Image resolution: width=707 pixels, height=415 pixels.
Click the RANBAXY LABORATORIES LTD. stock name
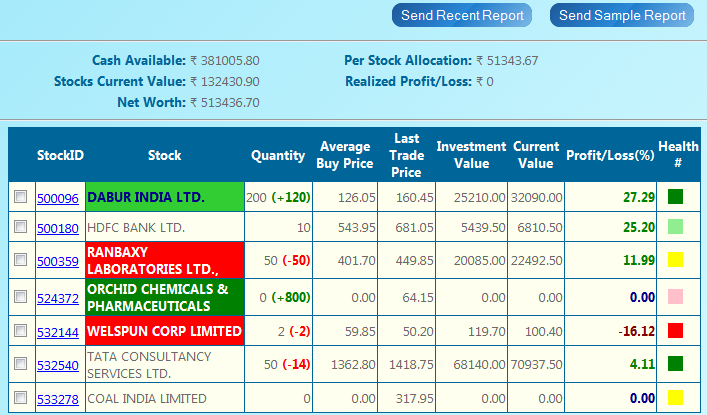tap(153, 260)
